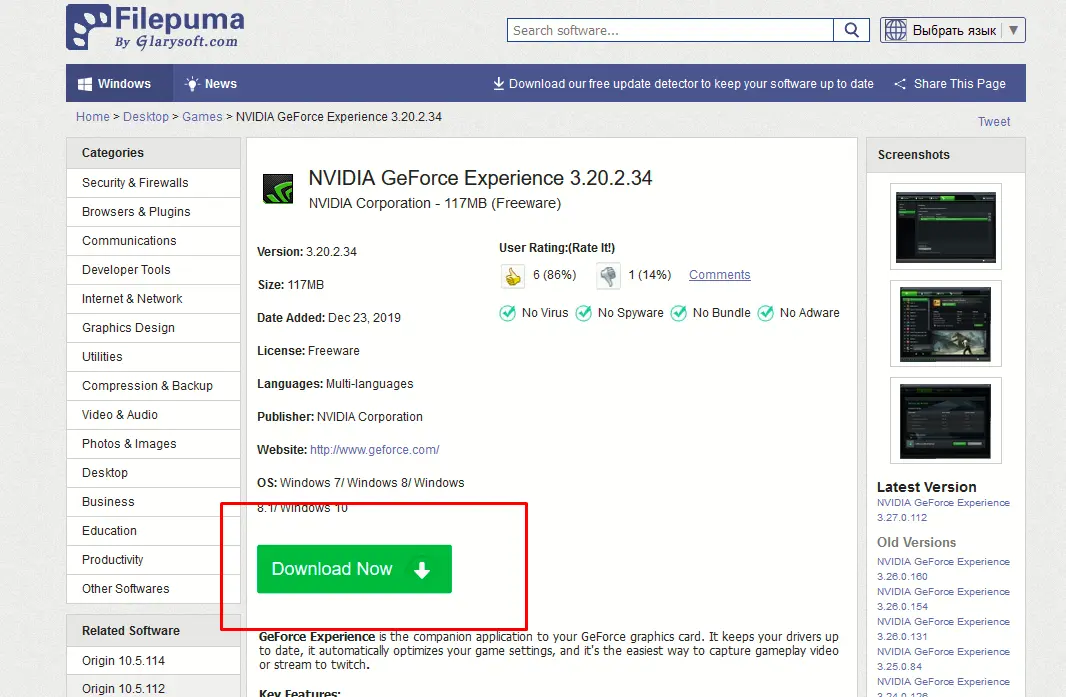1066x697 pixels.
Task: Select Developer Tools category
Action: tap(154, 270)
